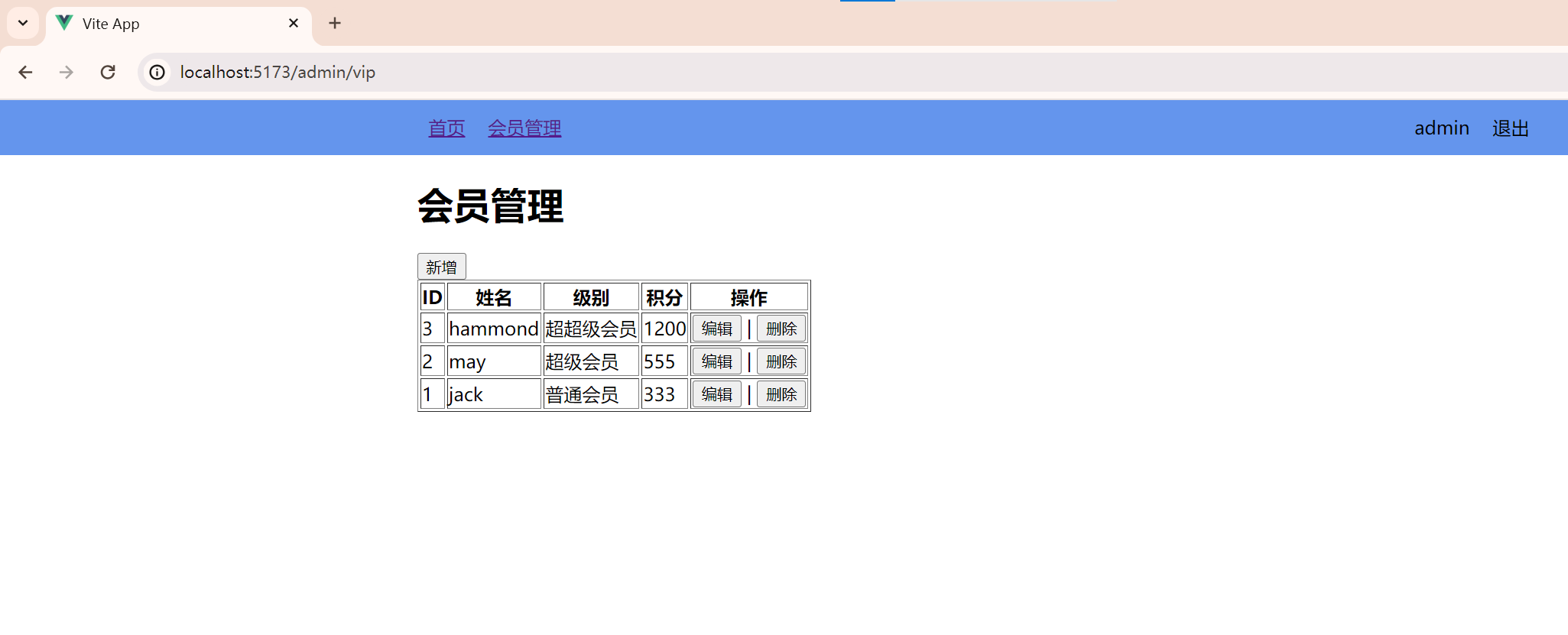The image size is (1568, 635).
Task: Select the name cell may
Action: 494,361
